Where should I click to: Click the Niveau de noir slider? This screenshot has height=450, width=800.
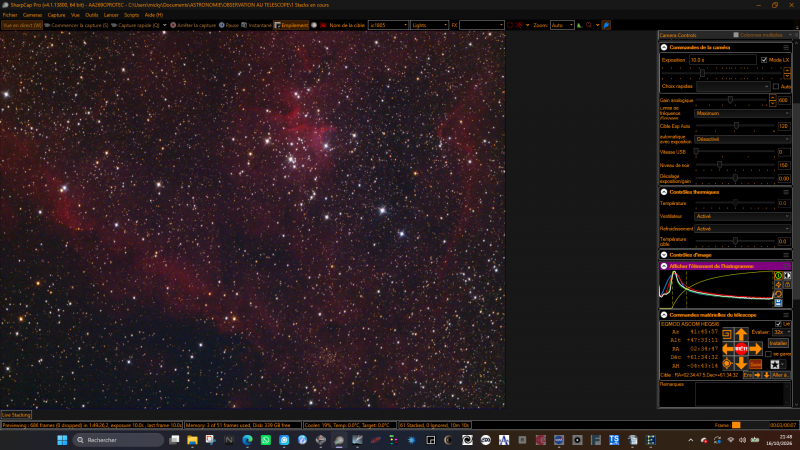pos(735,165)
